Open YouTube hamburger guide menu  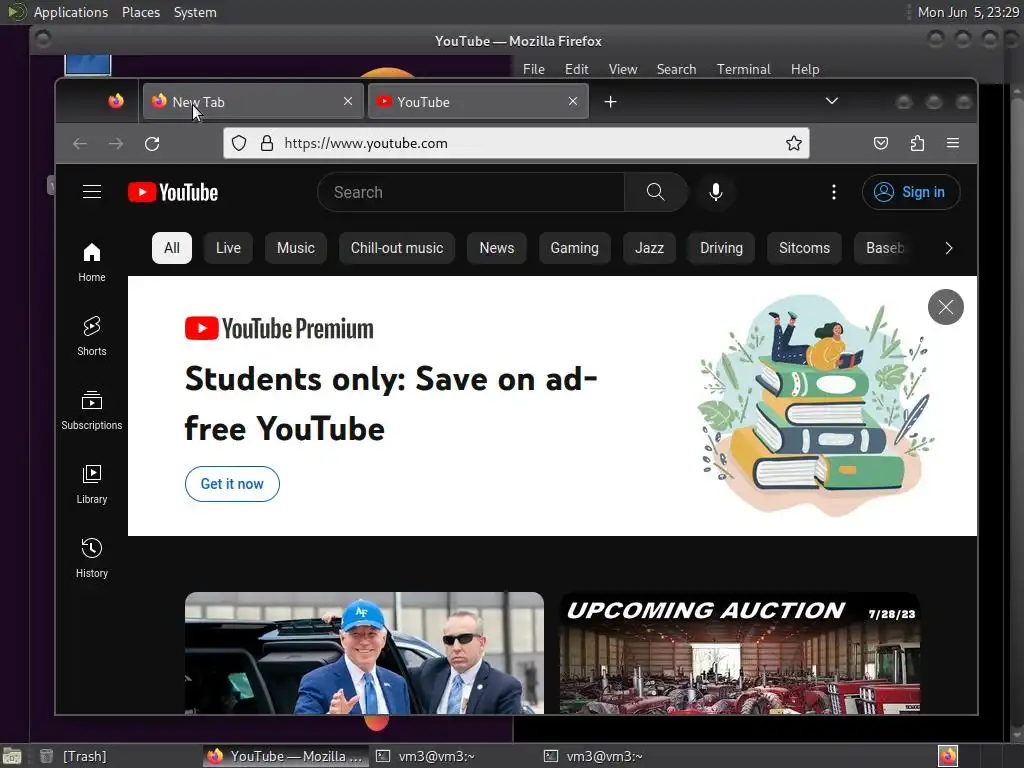92,191
